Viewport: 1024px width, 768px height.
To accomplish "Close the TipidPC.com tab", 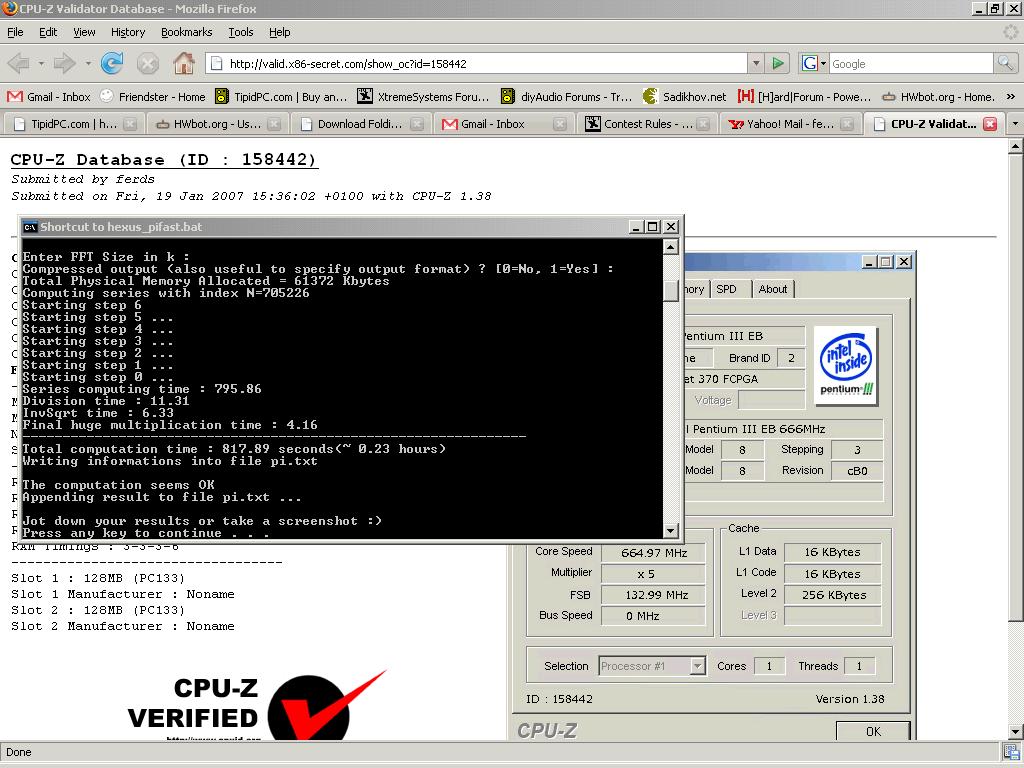I will click(130, 124).
